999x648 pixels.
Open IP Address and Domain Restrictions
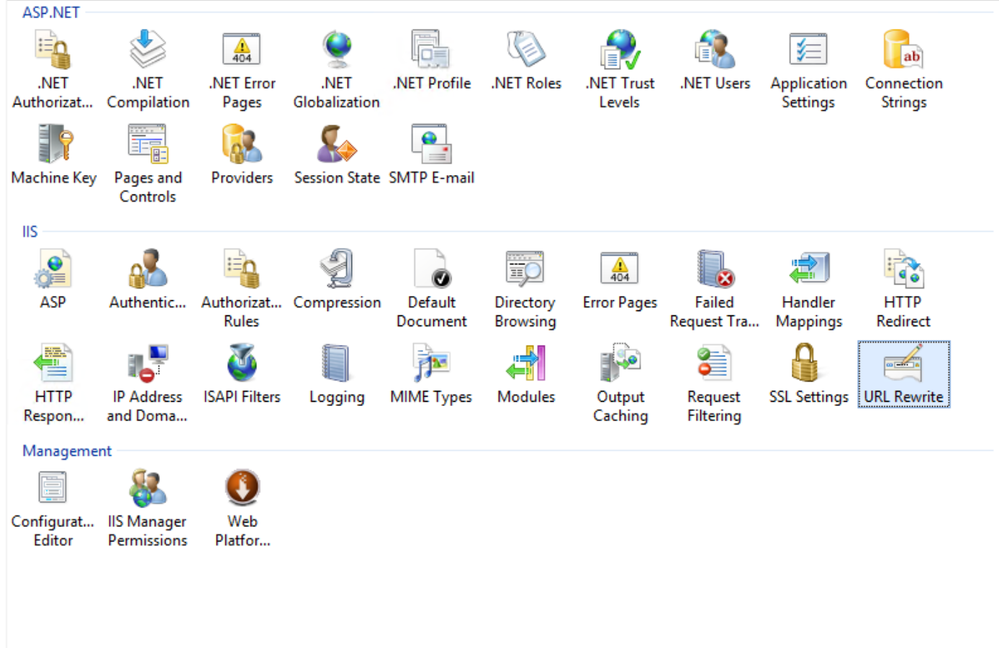(x=147, y=384)
